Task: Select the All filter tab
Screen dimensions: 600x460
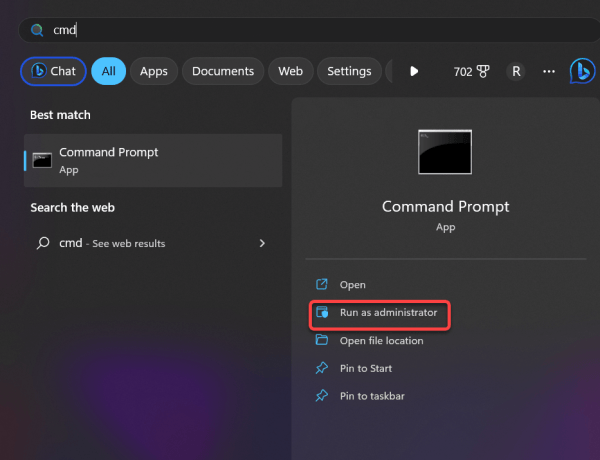Action: click(x=109, y=71)
